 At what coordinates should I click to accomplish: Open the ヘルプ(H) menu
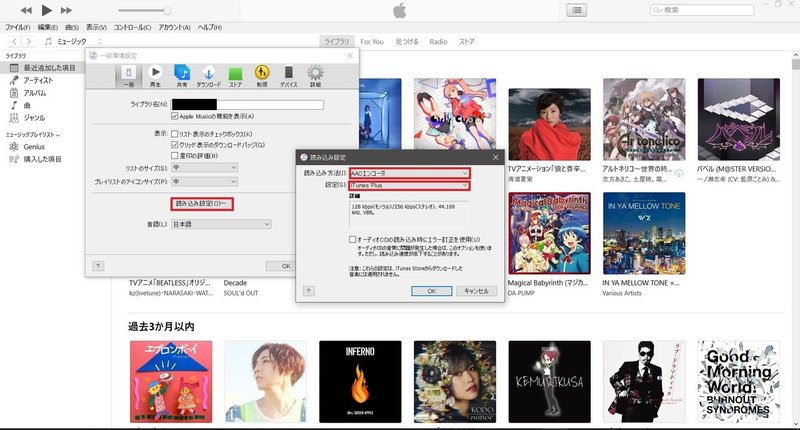pos(209,27)
